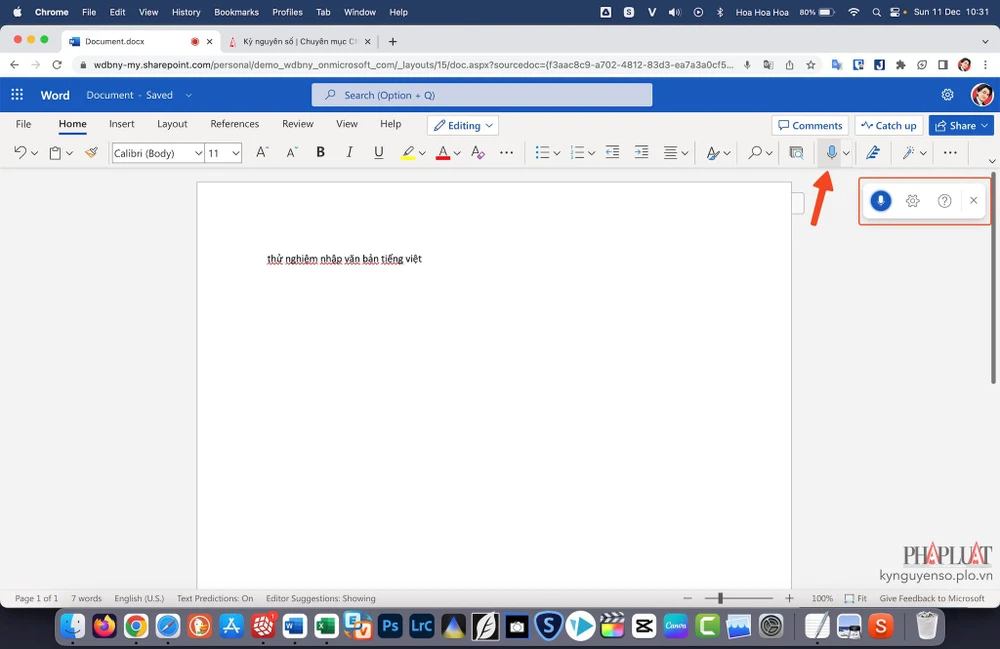Toggle Bold formatting
This screenshot has height=649, width=1000.
coord(321,153)
